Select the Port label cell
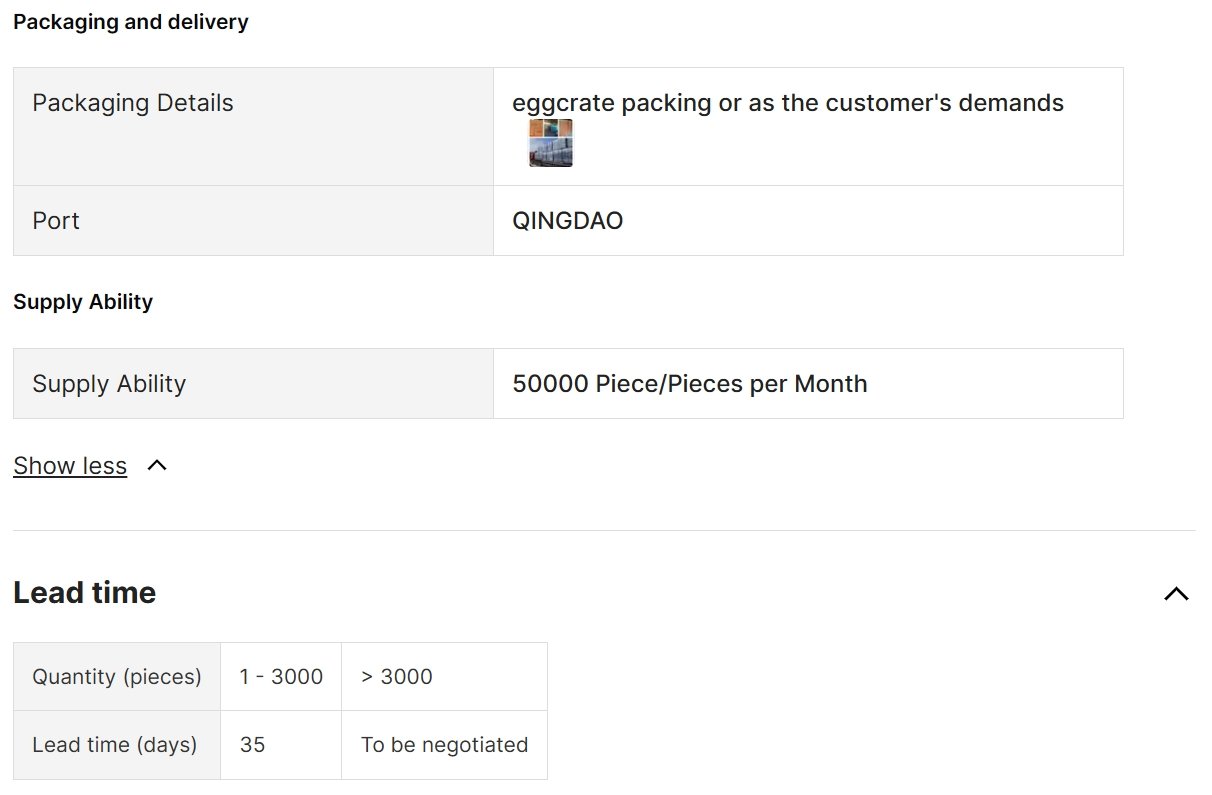Screen dimensions: 1212x795 click(x=56, y=221)
